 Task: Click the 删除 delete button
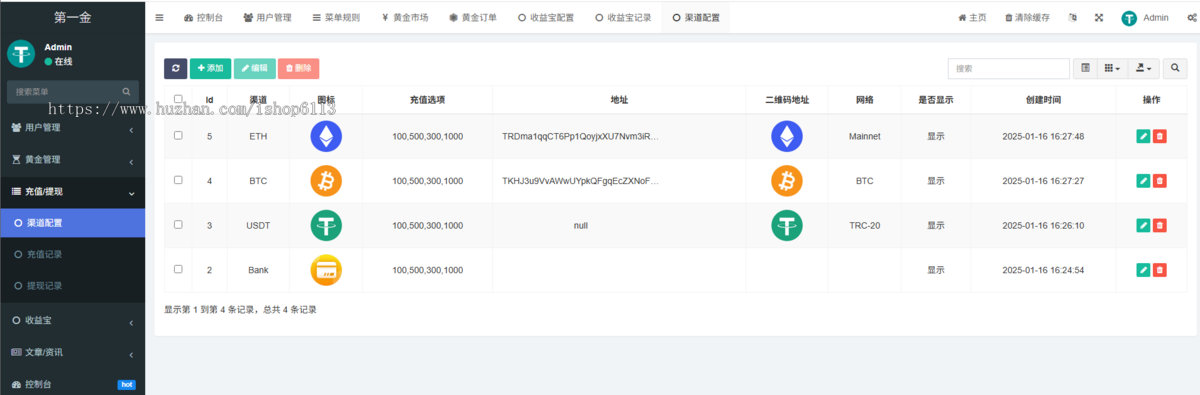pos(298,68)
